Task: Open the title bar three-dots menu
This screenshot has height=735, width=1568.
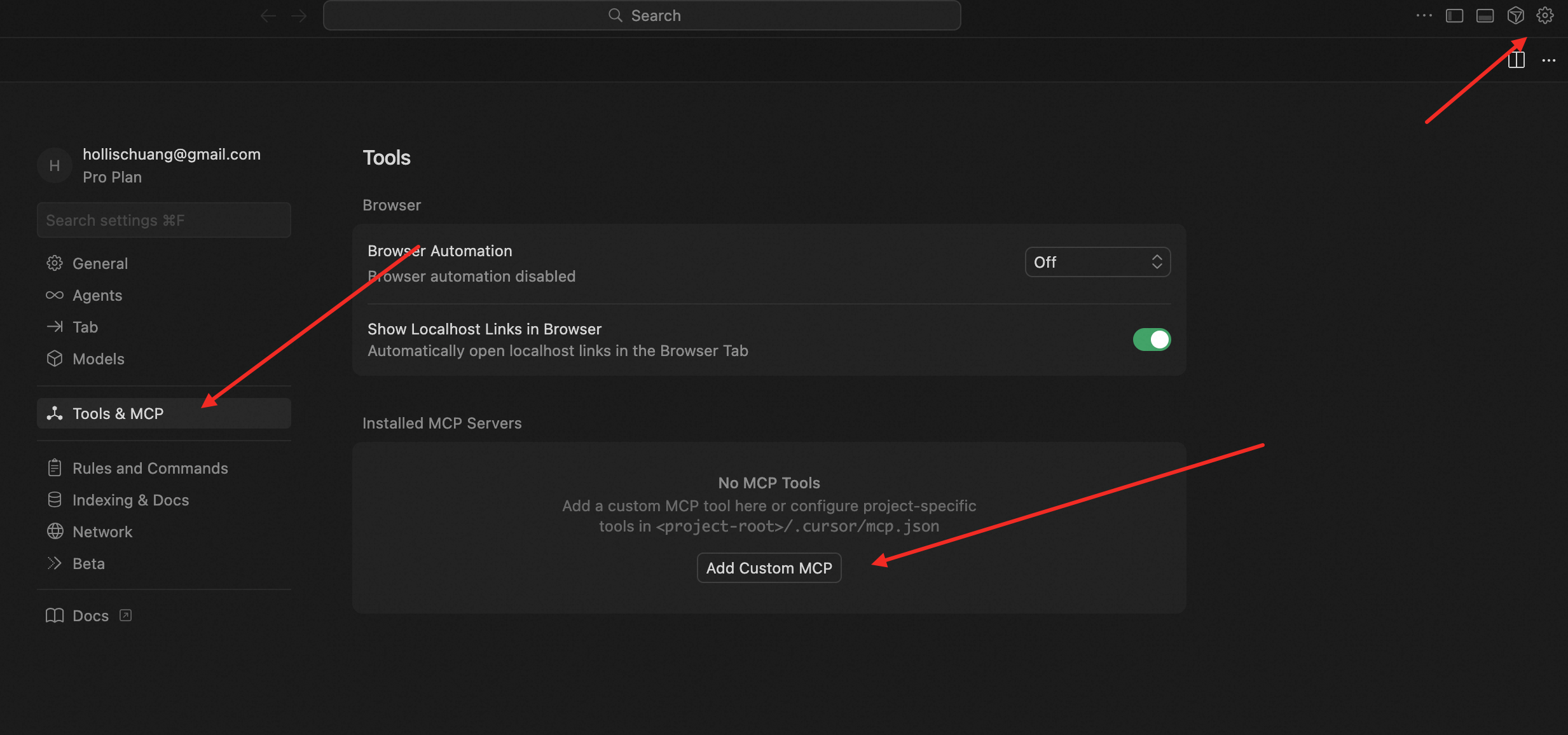Action: point(1424,15)
